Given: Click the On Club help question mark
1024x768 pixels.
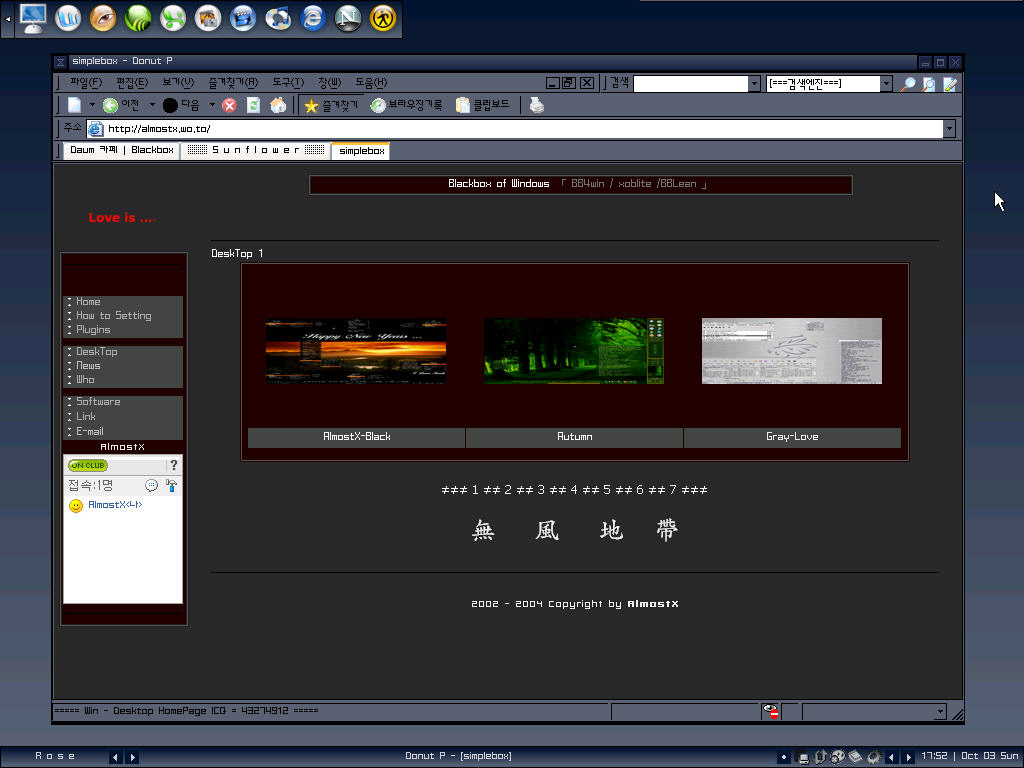Looking at the screenshot, I should click(x=173, y=465).
